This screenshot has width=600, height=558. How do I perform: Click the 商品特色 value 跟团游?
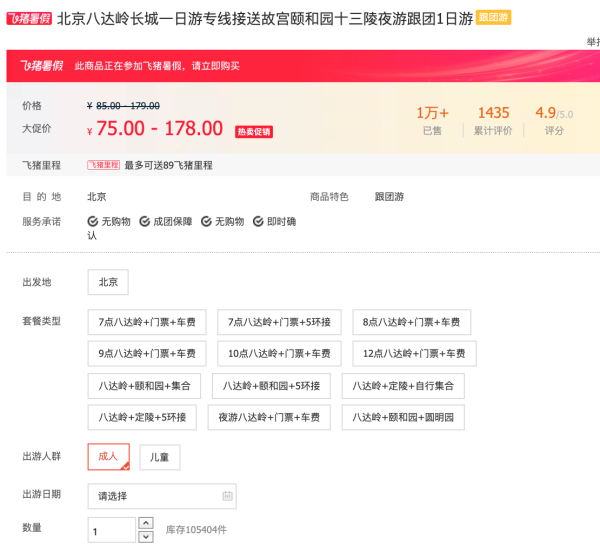(390, 197)
